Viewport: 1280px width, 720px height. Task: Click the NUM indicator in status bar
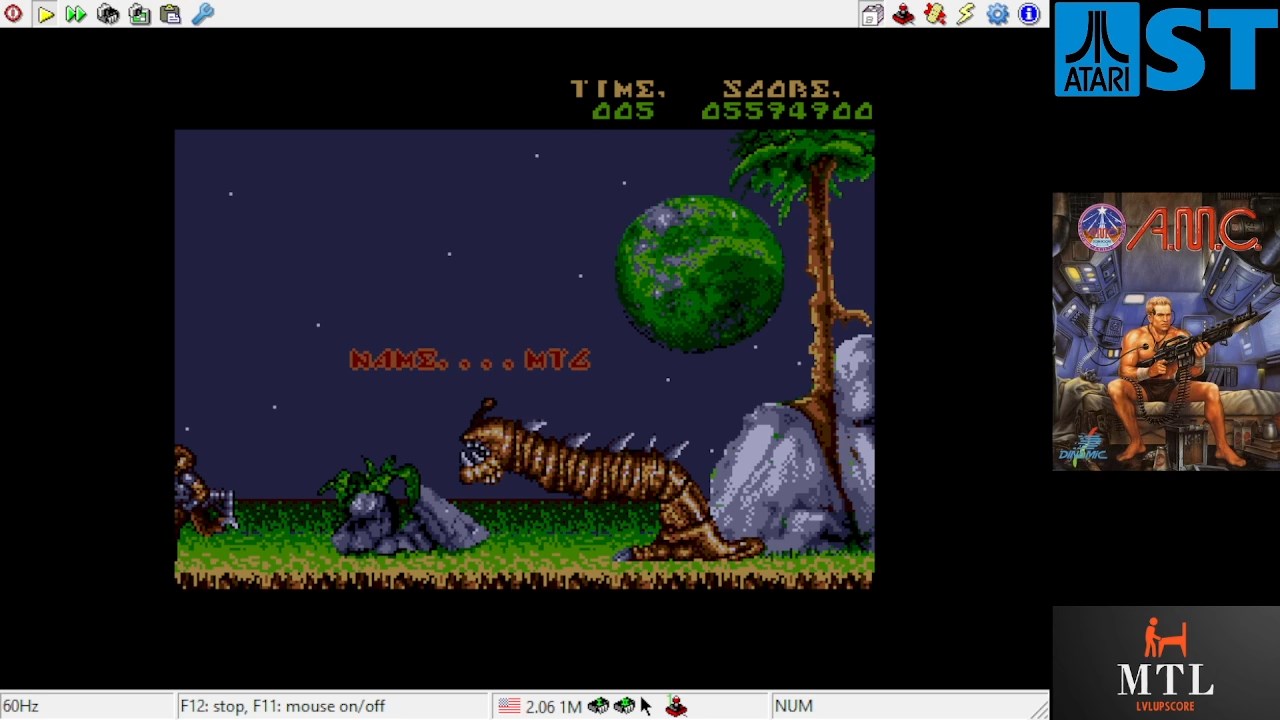click(x=793, y=706)
